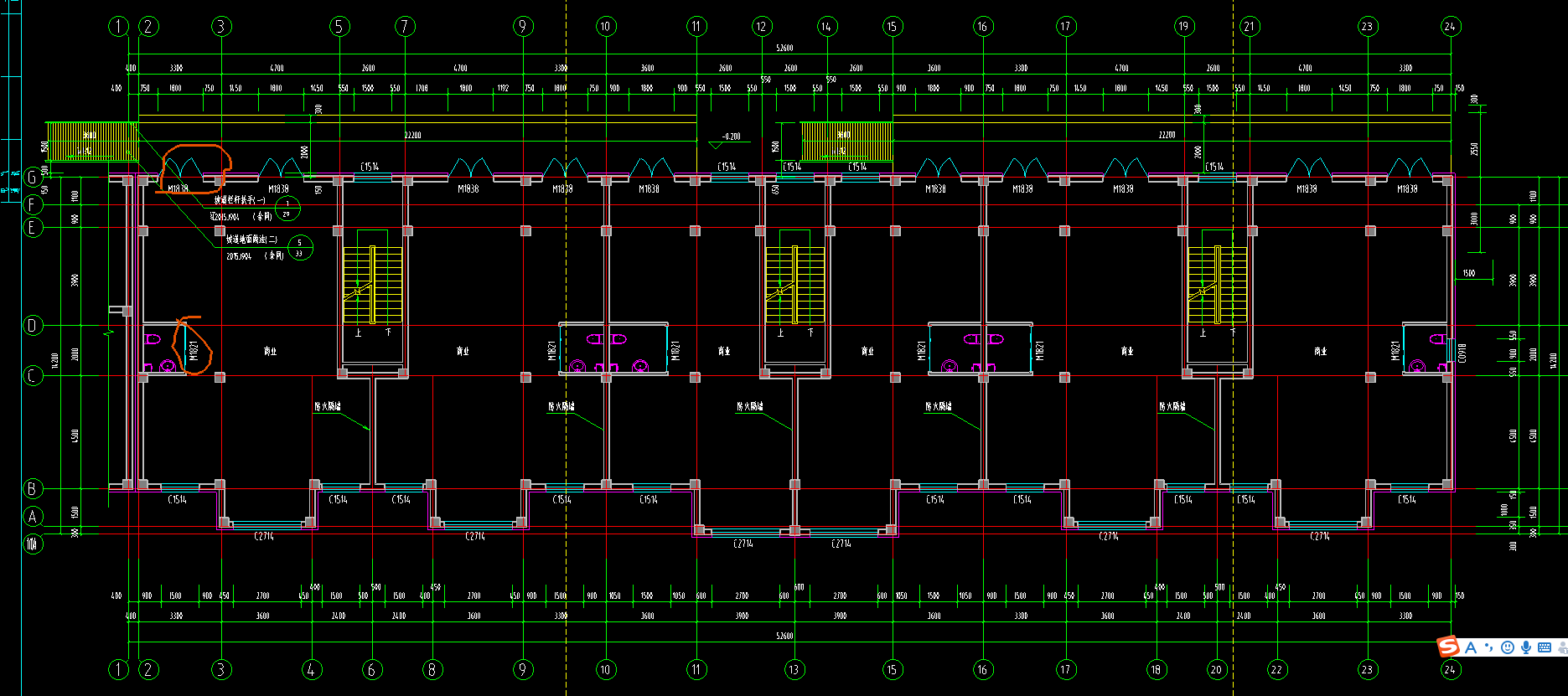Select the green axis bubble A on left
This screenshot has height=696, width=1568.
click(33, 516)
